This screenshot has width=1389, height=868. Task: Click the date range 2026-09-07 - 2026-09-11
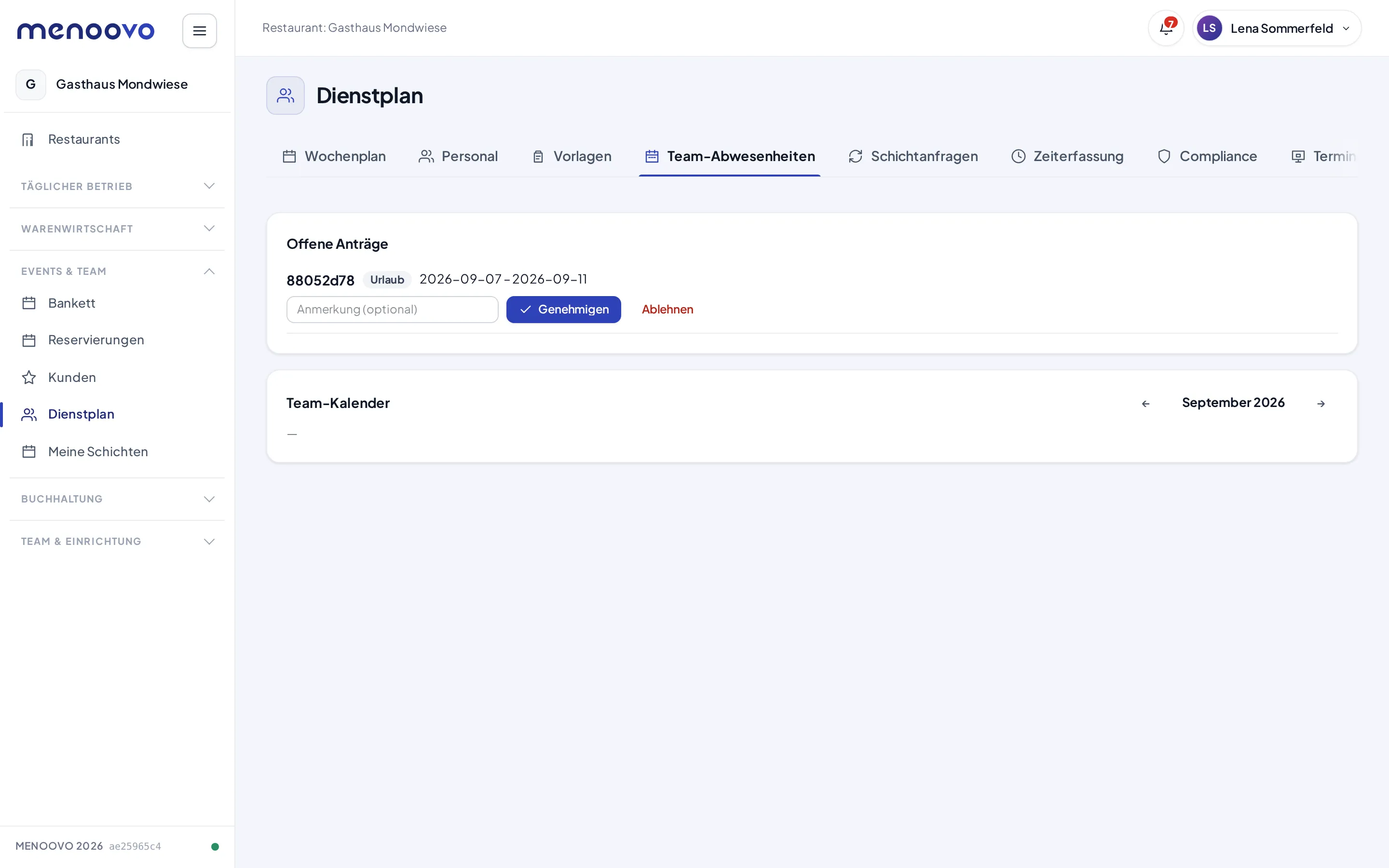[x=503, y=279]
